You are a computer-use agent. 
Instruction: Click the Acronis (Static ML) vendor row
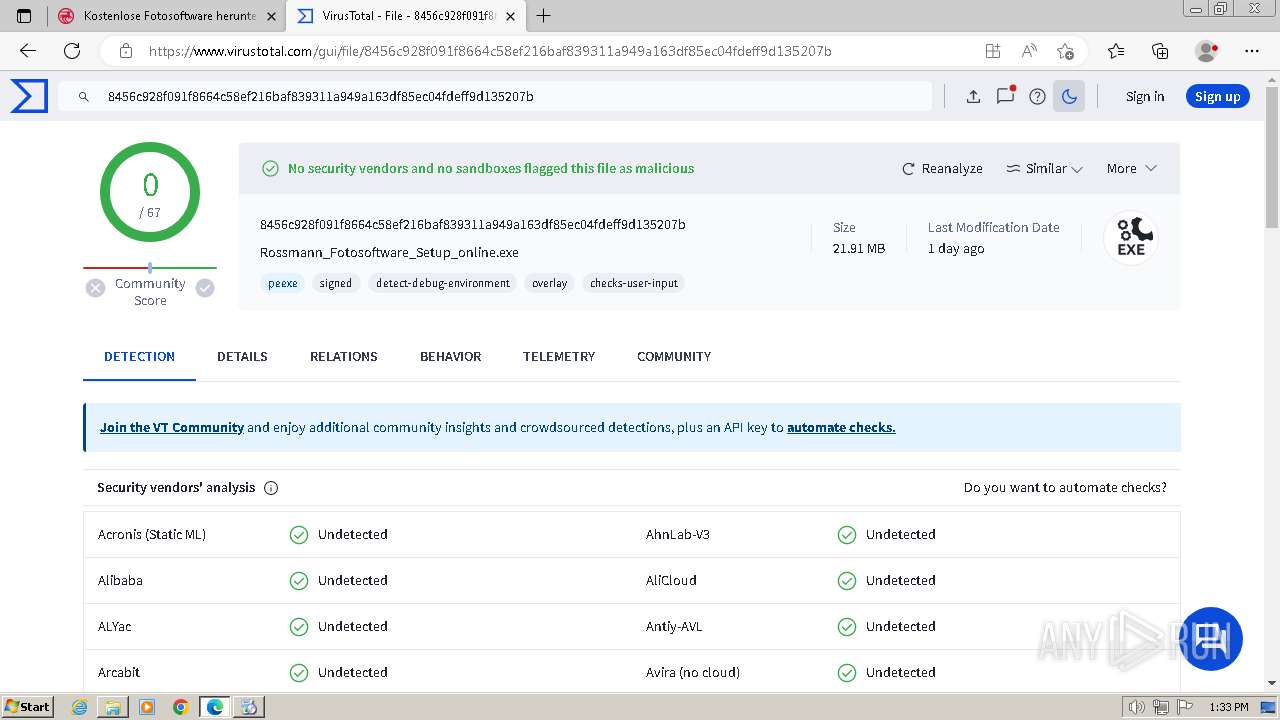357,534
